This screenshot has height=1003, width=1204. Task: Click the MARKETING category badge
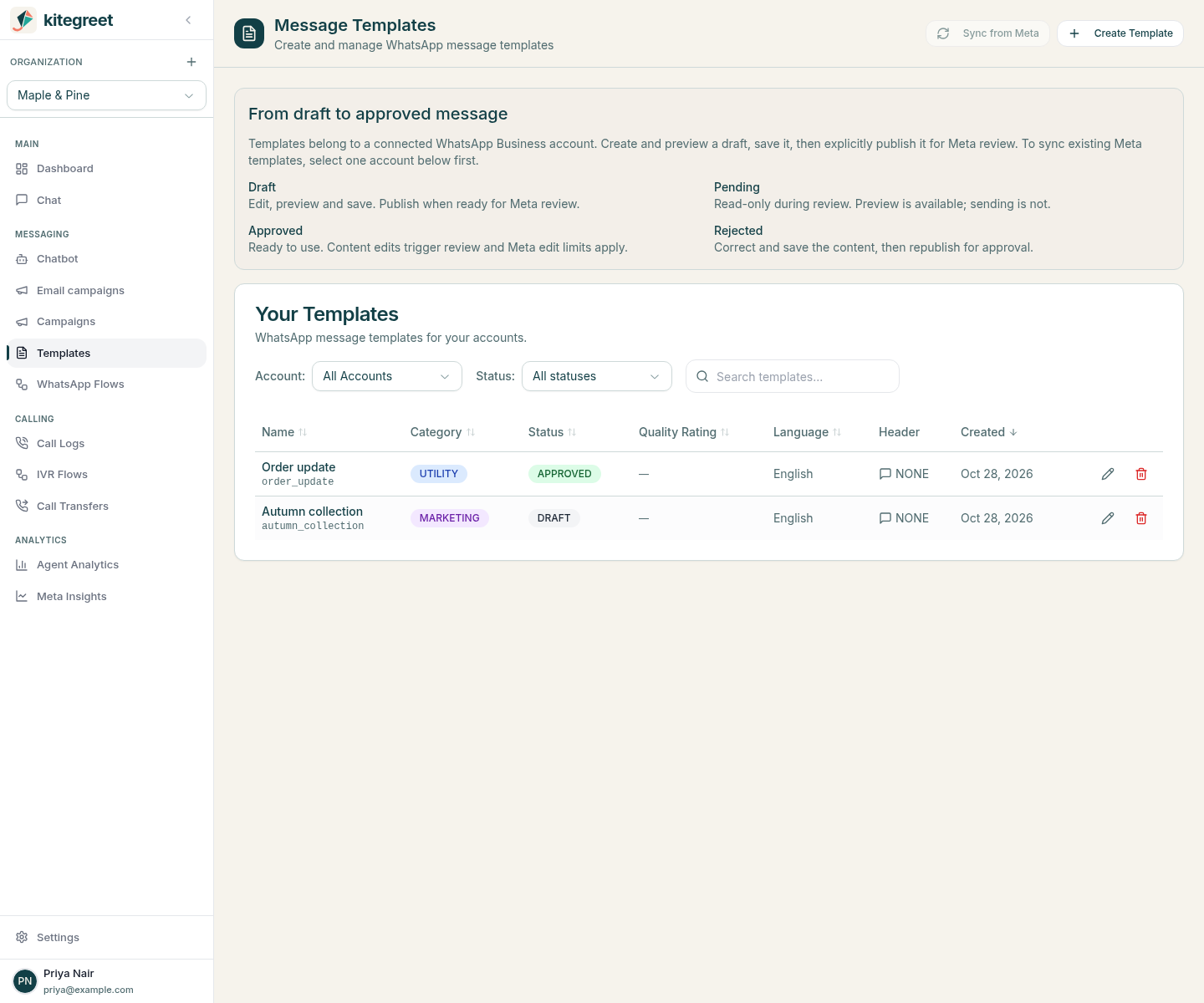450,518
